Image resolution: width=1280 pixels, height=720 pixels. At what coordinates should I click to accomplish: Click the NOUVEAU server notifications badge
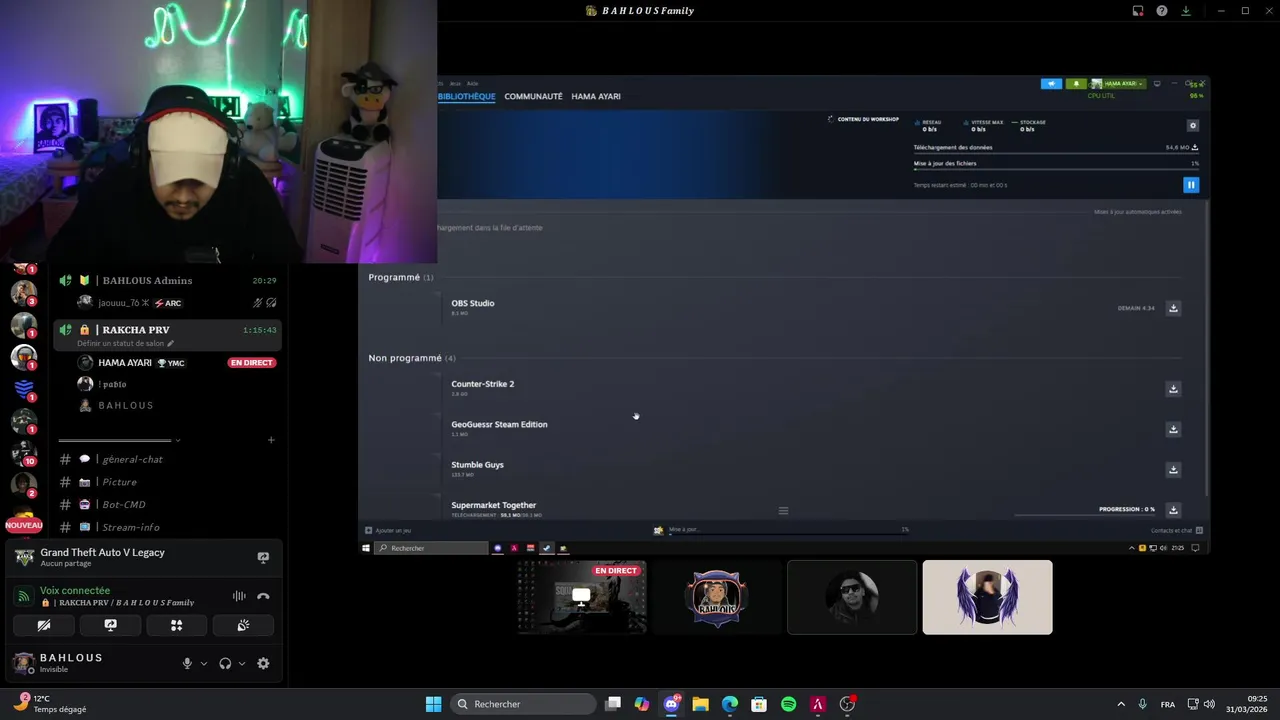[24, 525]
